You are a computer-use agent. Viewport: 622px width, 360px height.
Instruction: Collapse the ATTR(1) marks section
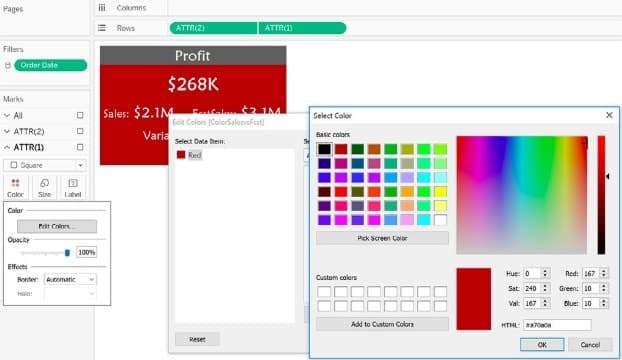coord(7,147)
